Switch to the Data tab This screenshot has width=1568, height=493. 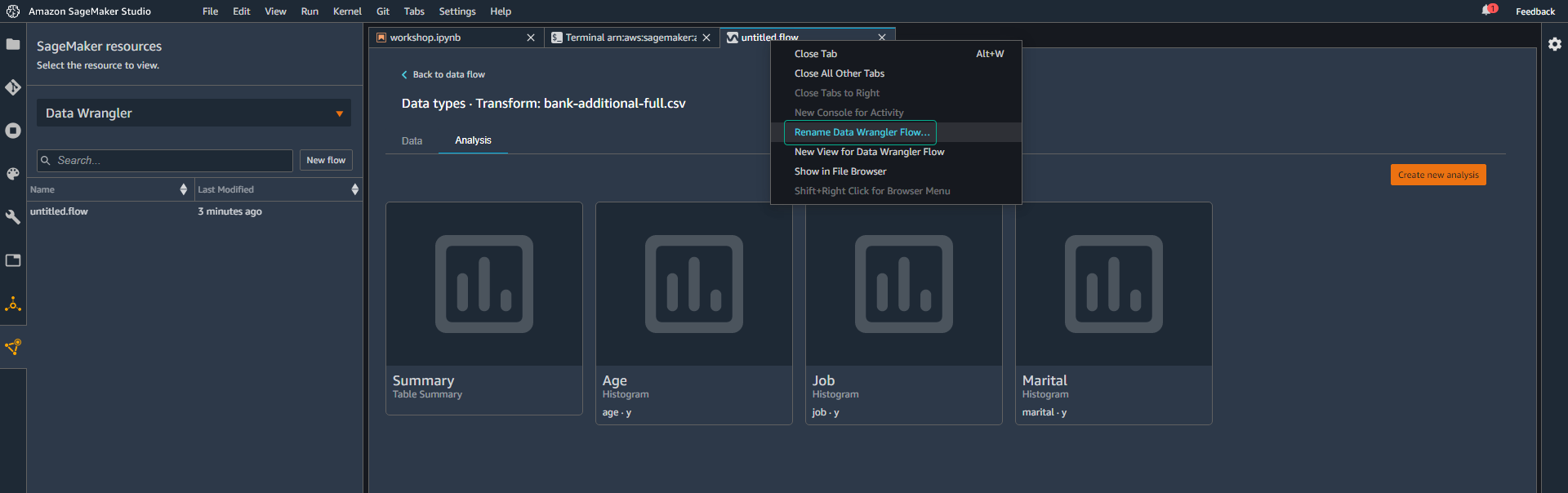[412, 141]
